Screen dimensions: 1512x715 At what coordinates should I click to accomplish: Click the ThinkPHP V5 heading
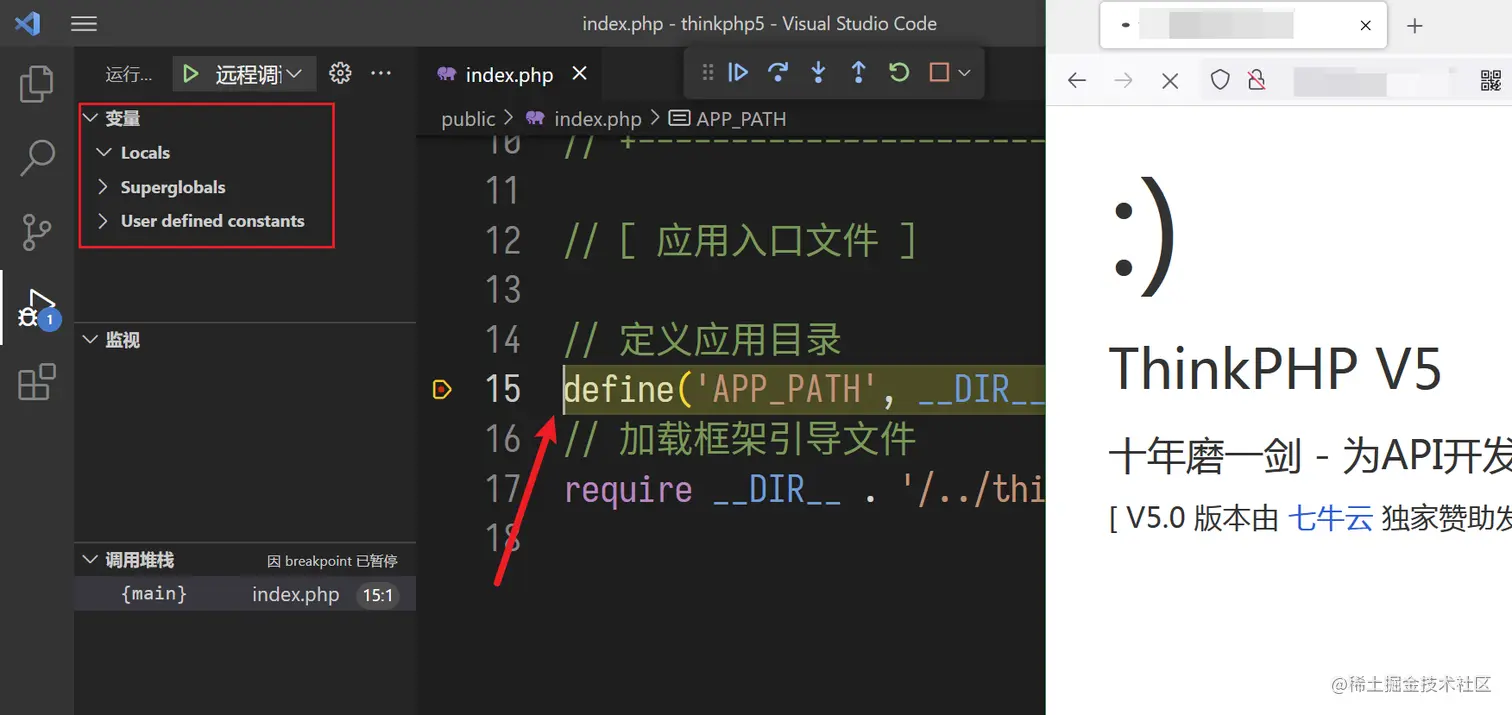[x=1275, y=368]
